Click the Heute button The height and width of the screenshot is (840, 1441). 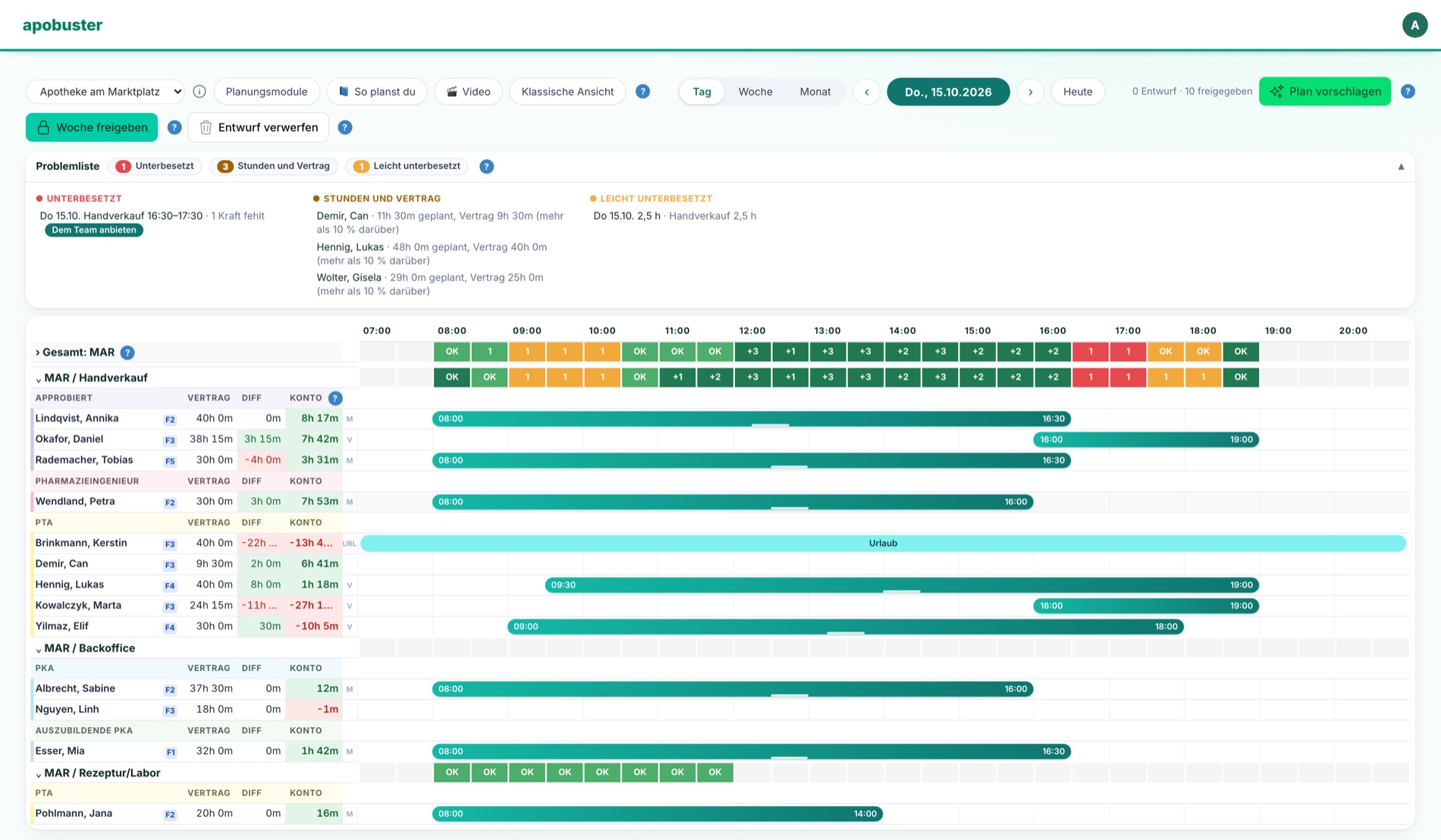coord(1078,92)
